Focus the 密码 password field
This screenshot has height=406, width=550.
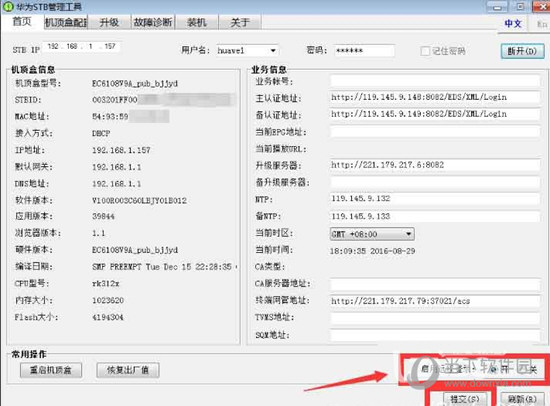[x=364, y=51]
